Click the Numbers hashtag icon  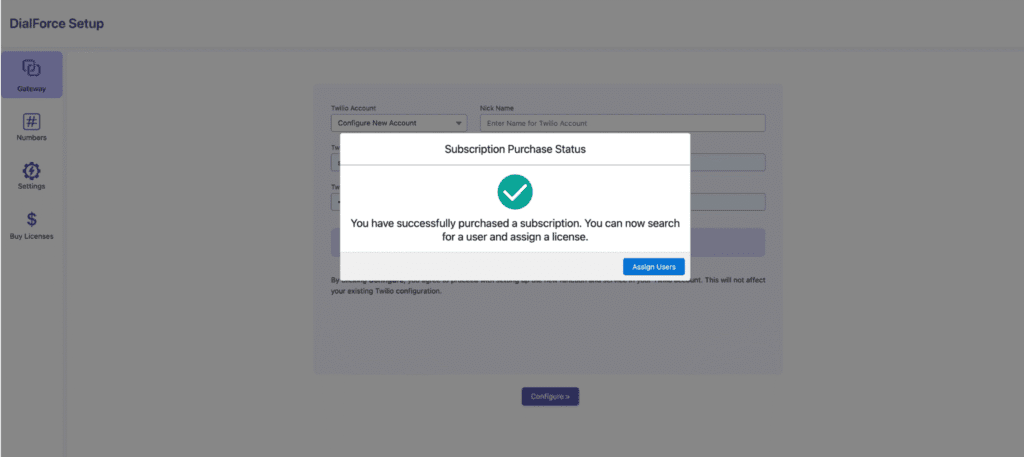point(31,121)
